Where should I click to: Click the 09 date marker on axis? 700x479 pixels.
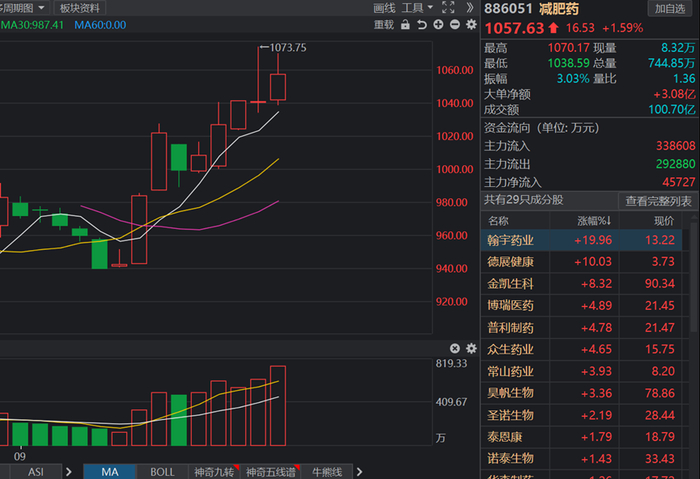pyautogui.click(x=20, y=456)
